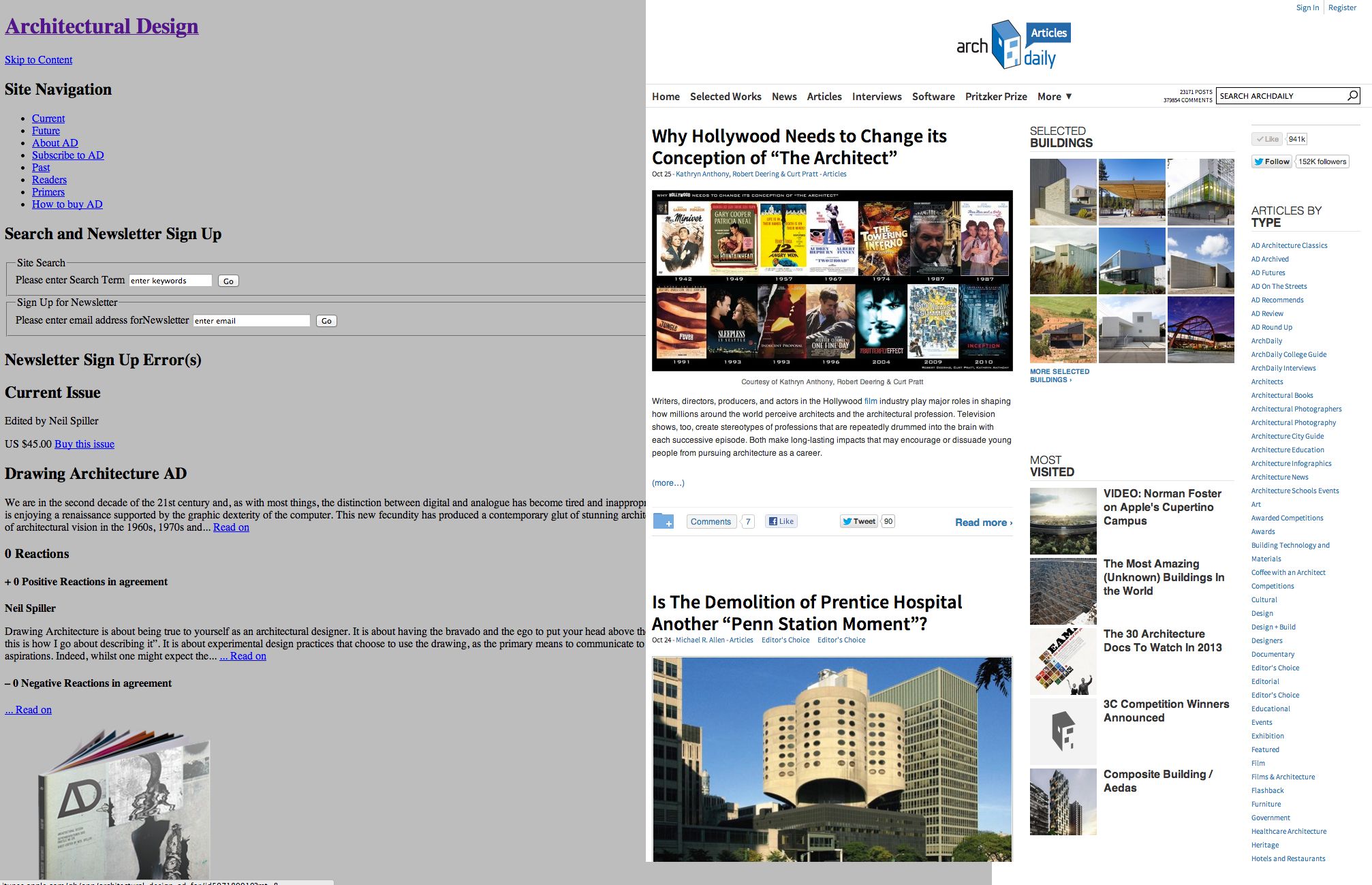Click Go button beside keywords field

(x=228, y=281)
